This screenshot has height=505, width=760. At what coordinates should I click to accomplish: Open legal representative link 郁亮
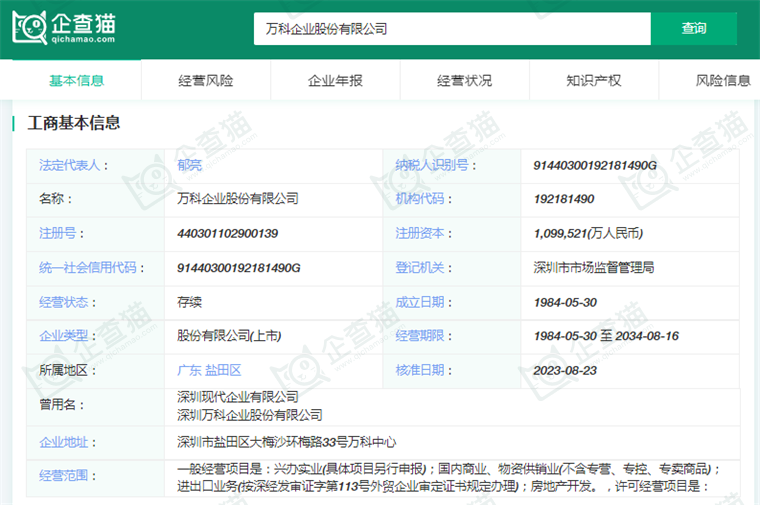point(190,165)
